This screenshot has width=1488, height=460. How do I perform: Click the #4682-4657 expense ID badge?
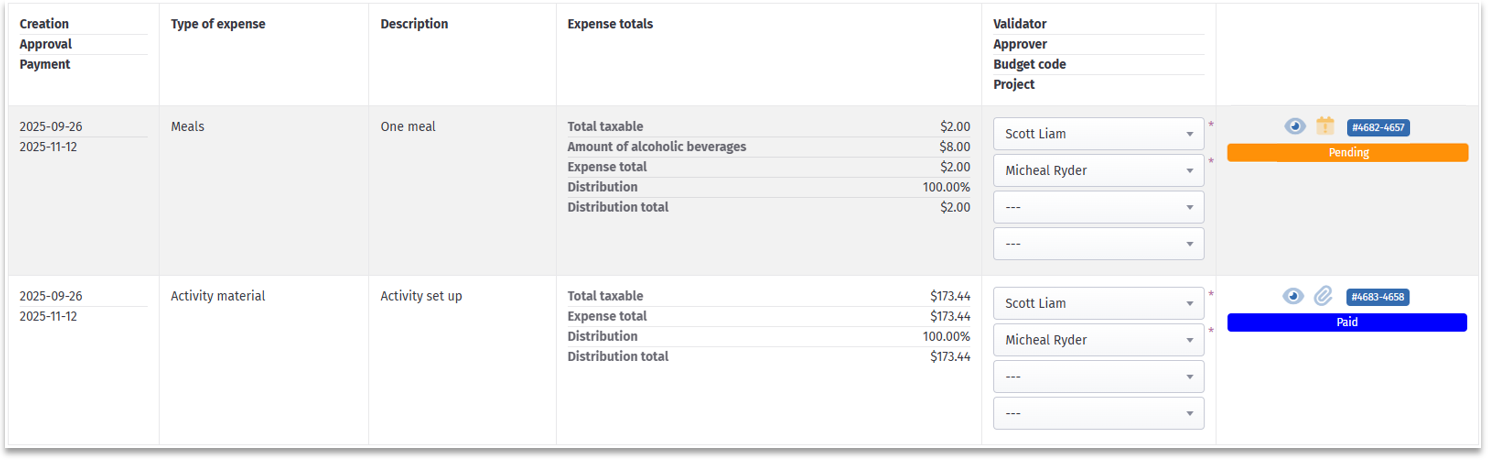[1378, 128]
